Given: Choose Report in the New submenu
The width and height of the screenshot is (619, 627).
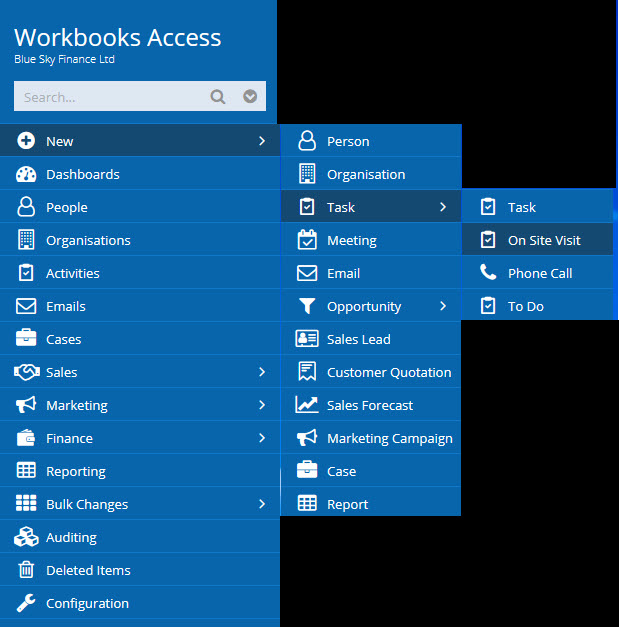Looking at the screenshot, I should point(371,503).
